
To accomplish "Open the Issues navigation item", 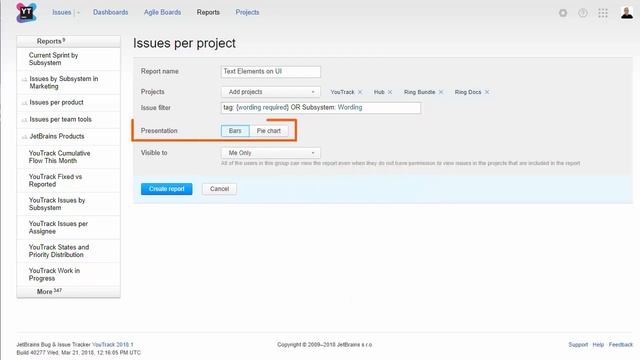I will [x=62, y=13].
